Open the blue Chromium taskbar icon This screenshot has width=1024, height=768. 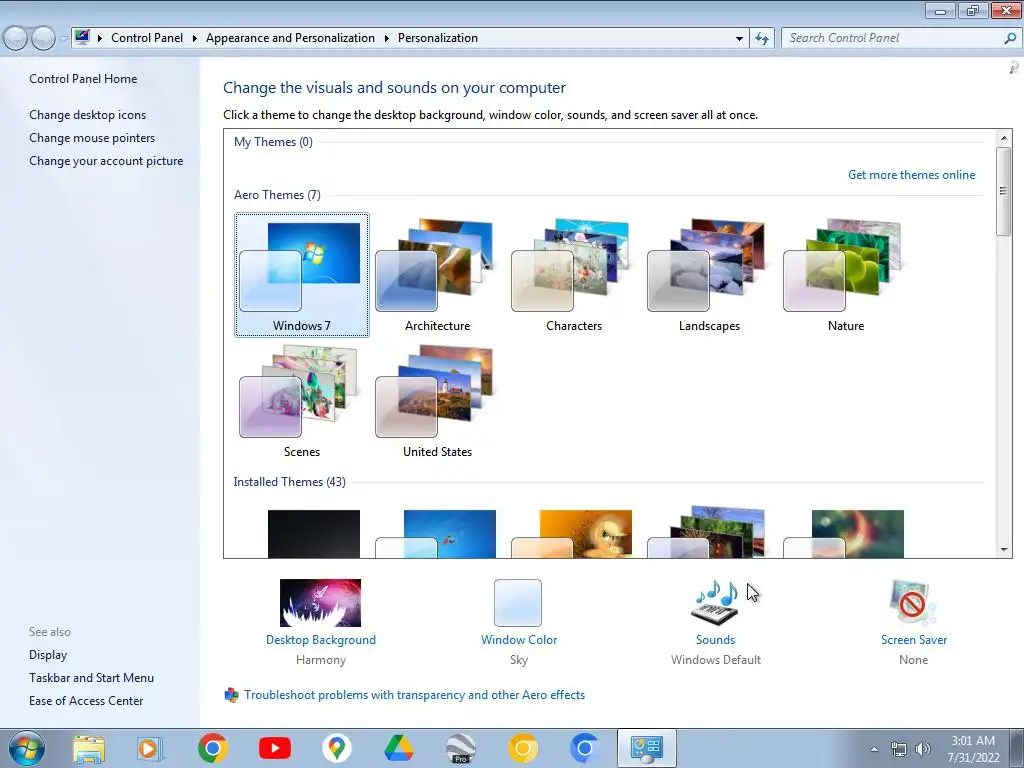click(584, 748)
